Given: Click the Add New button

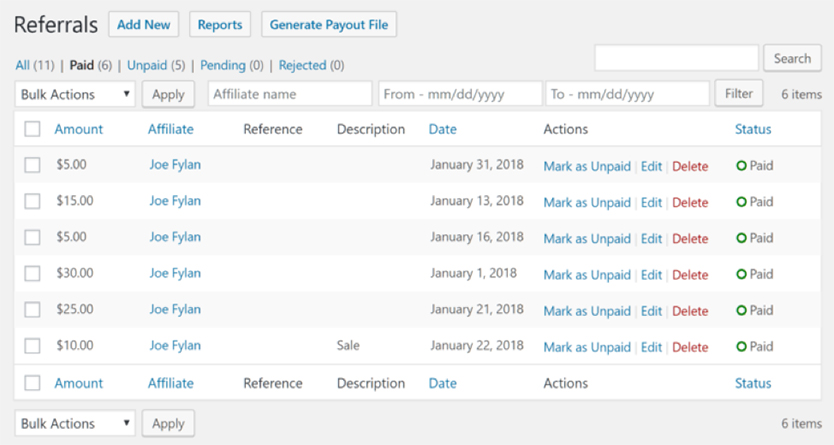Looking at the screenshot, I should pyautogui.click(x=143, y=24).
